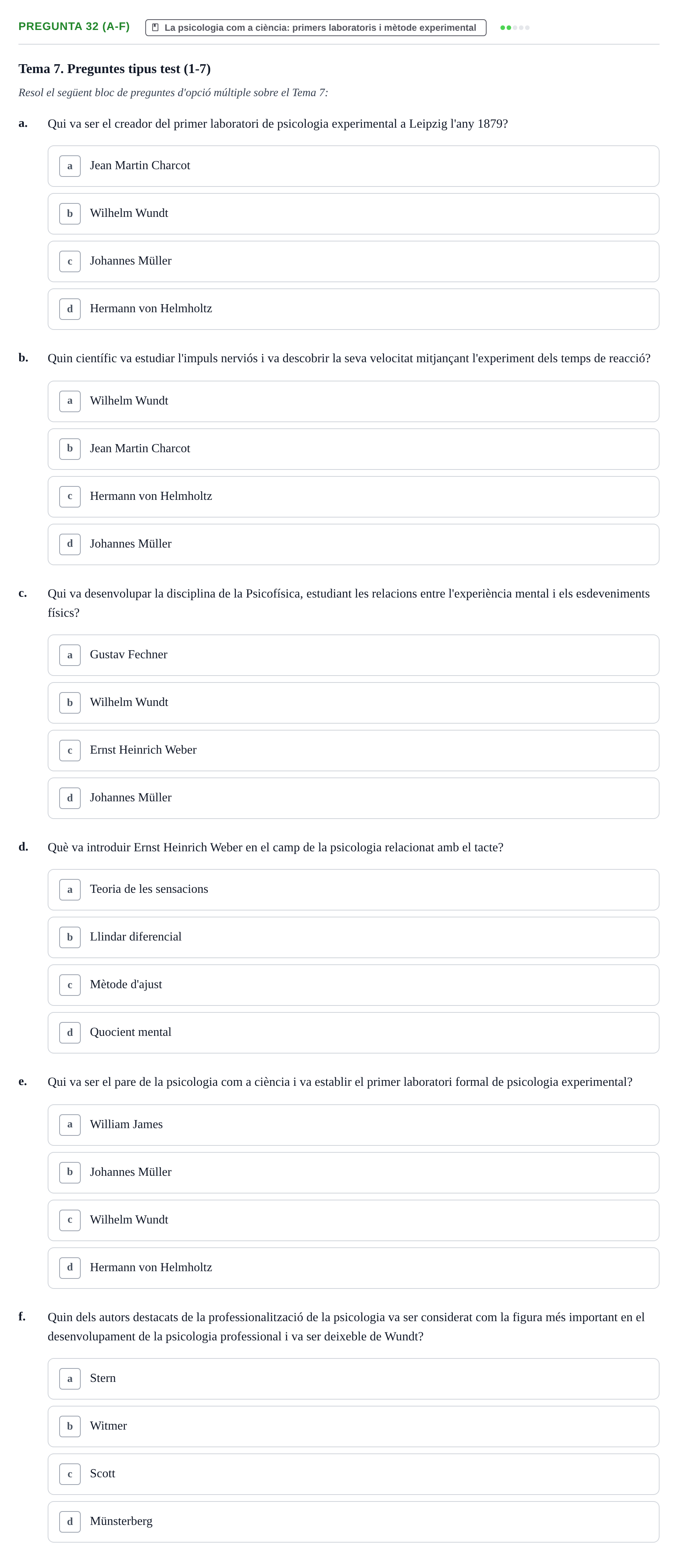Select Teoria de les sensacions option

(353, 890)
